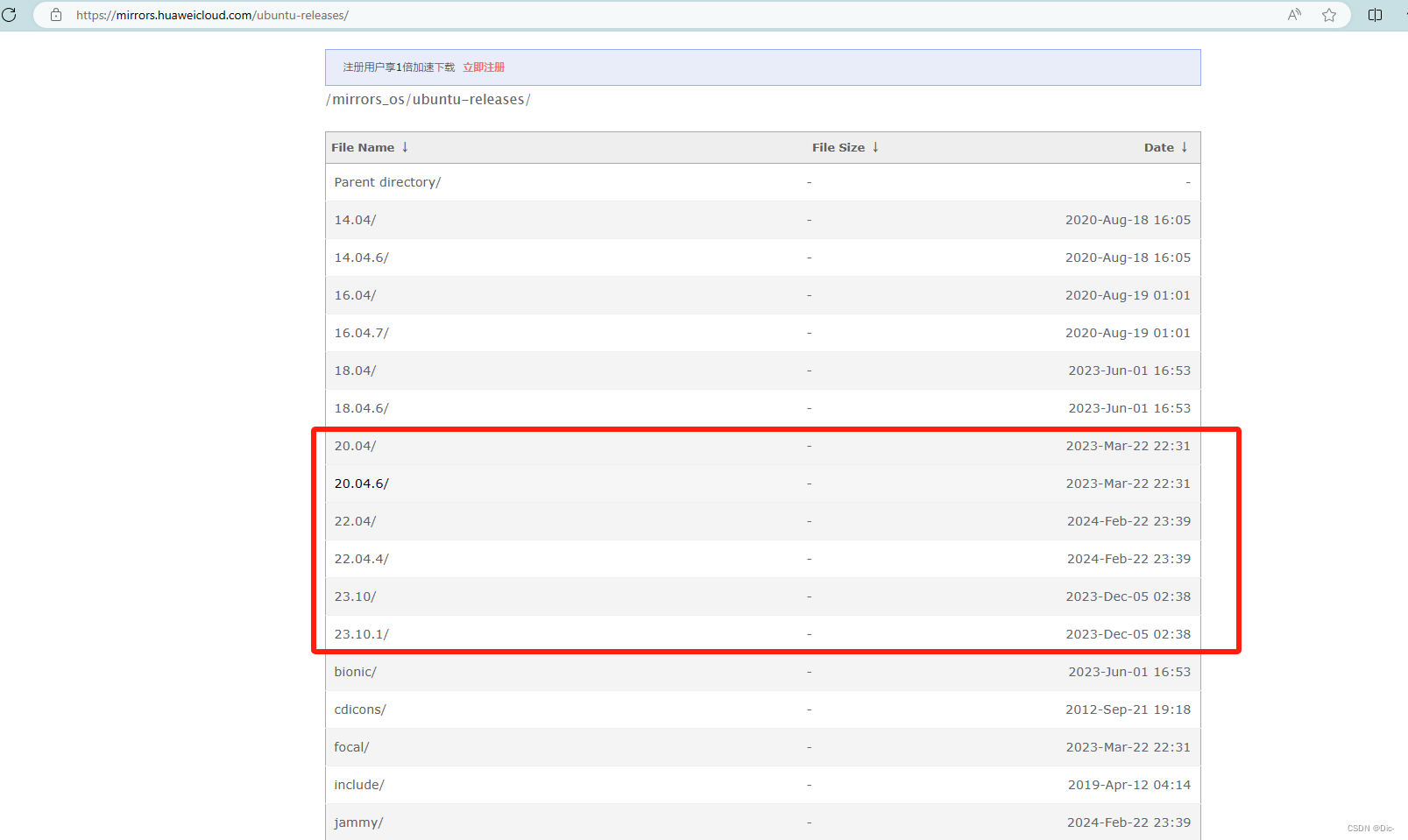
Task: Select date 2024-Feb-22 23:39 in 22.04.4/ row
Action: tap(1129, 559)
